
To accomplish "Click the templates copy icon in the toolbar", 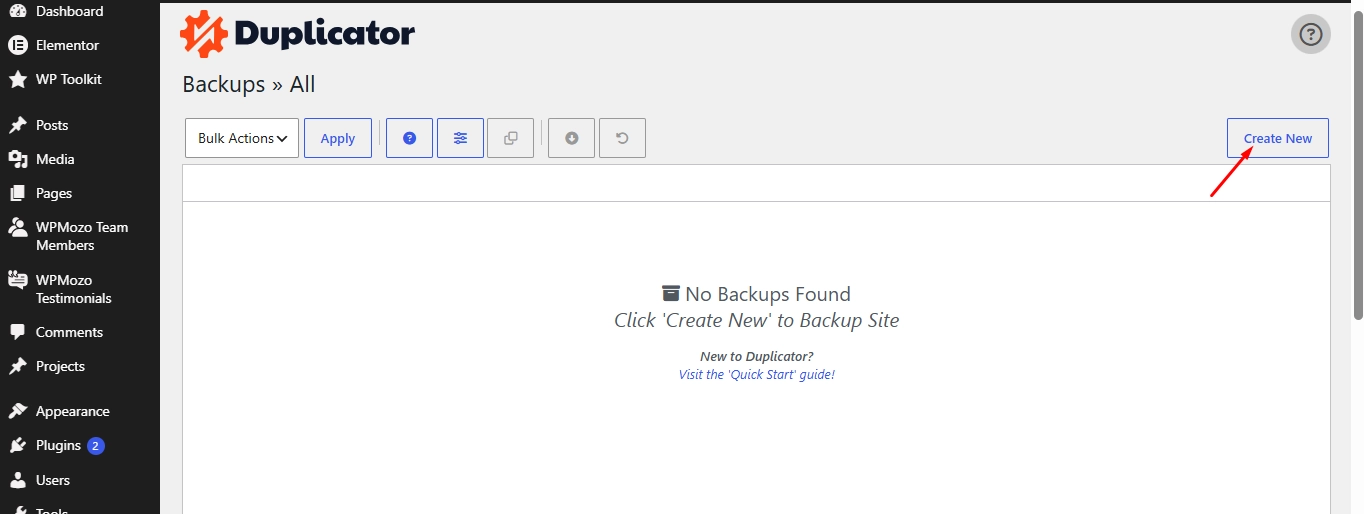I will coord(511,138).
